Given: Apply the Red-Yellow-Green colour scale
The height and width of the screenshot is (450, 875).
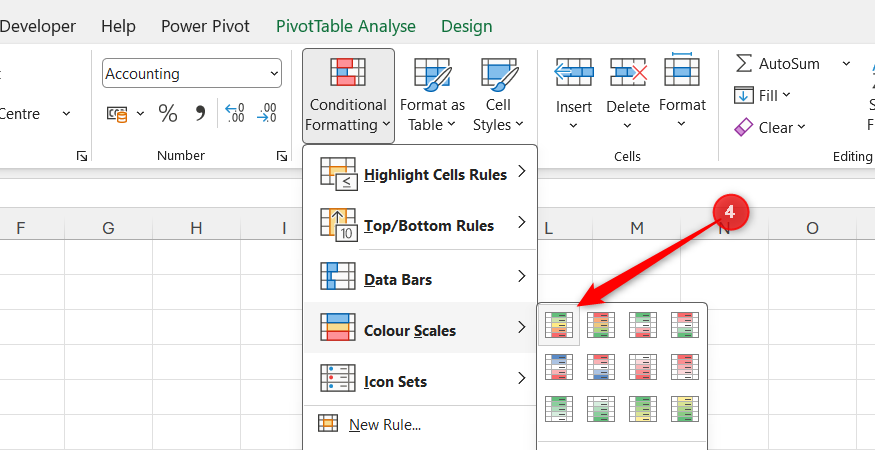Looking at the screenshot, I should pos(601,325).
